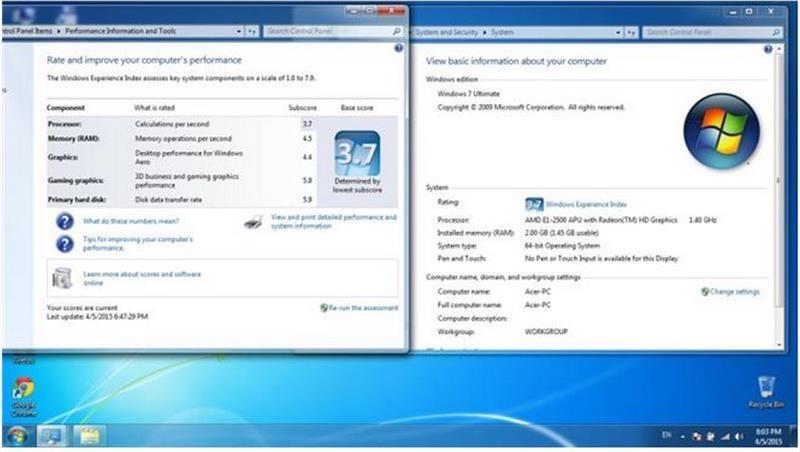Image resolution: width=800 pixels, height=452 pixels.
Task: Open the EN language selector on taskbar
Action: [666, 435]
